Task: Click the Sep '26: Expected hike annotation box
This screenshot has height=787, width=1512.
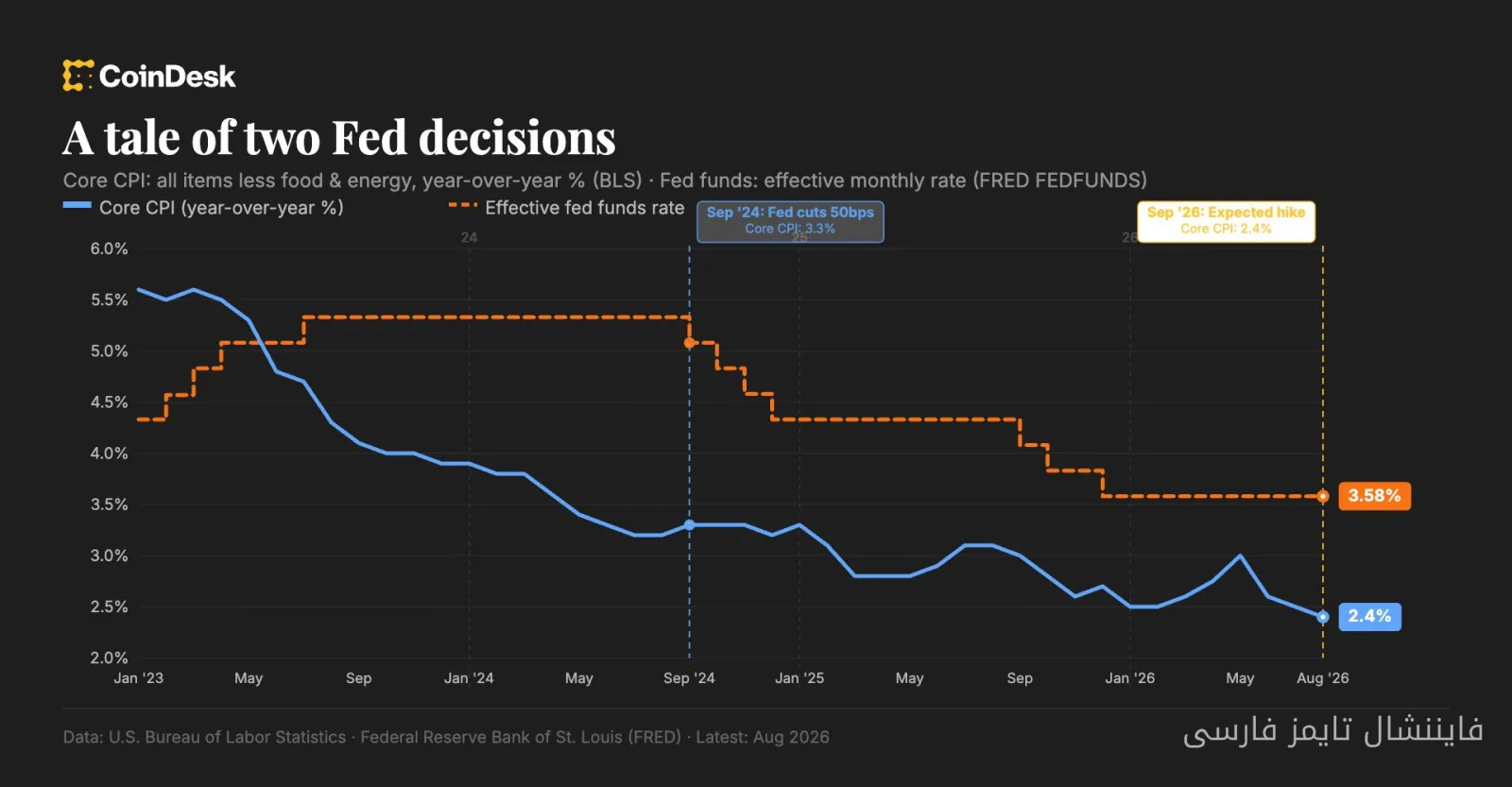Action: [x=1226, y=221]
